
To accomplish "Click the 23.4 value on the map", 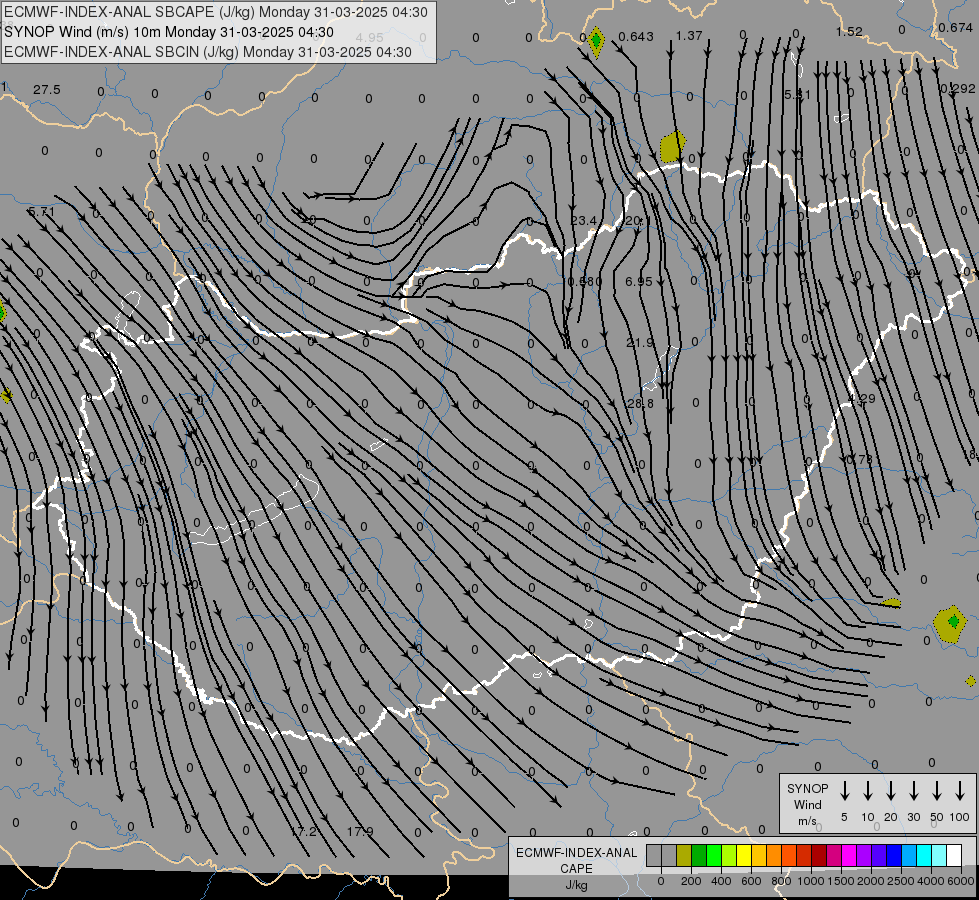I will pos(583,220).
